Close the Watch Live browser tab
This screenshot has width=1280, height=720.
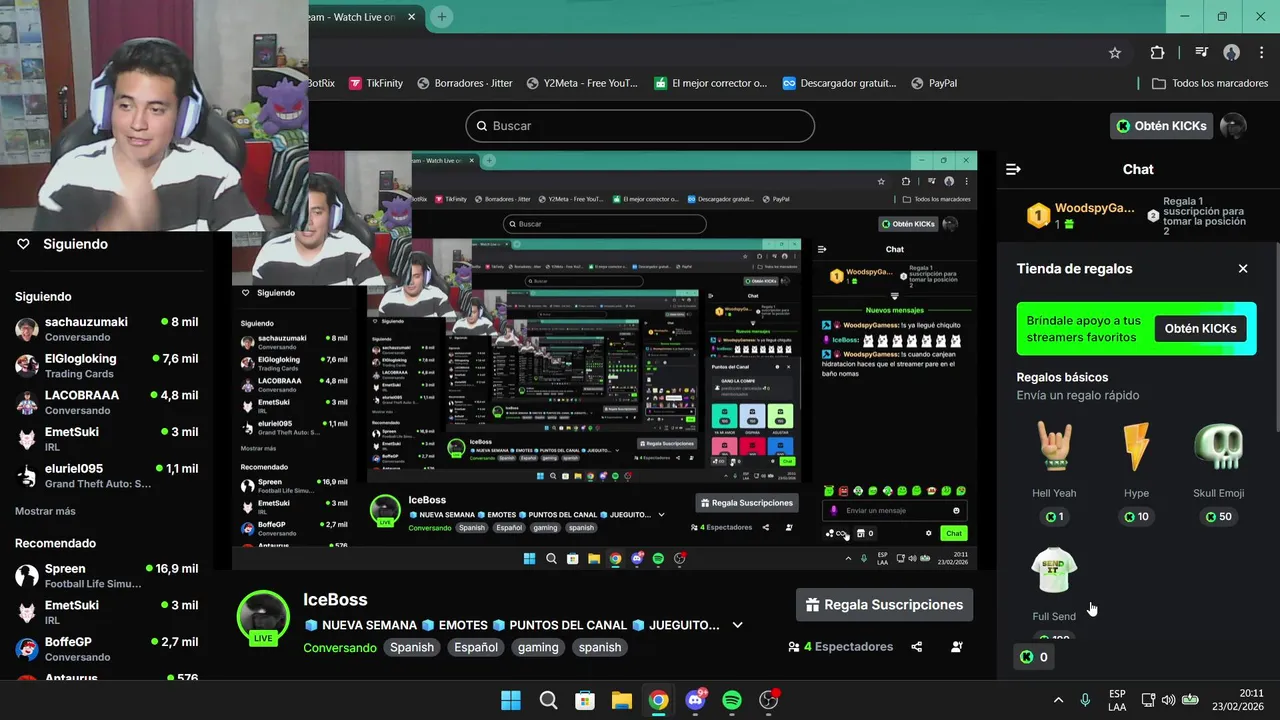click(411, 17)
